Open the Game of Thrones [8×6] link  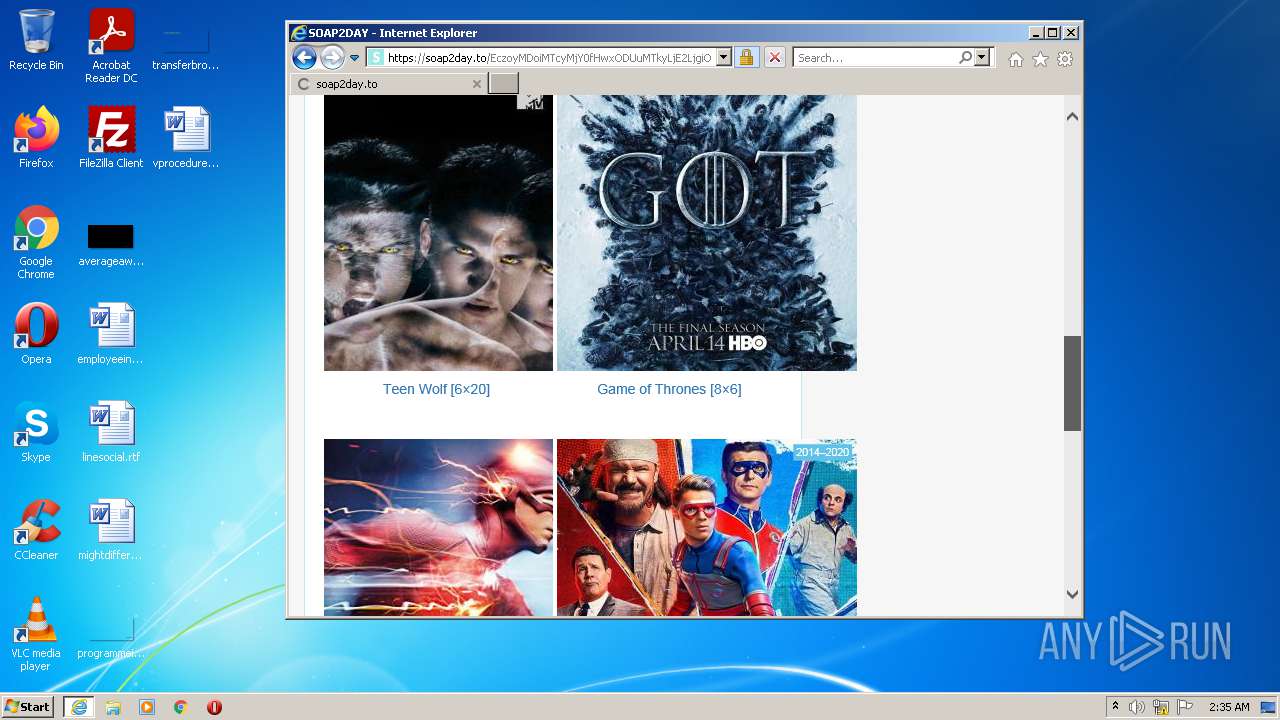pos(669,389)
